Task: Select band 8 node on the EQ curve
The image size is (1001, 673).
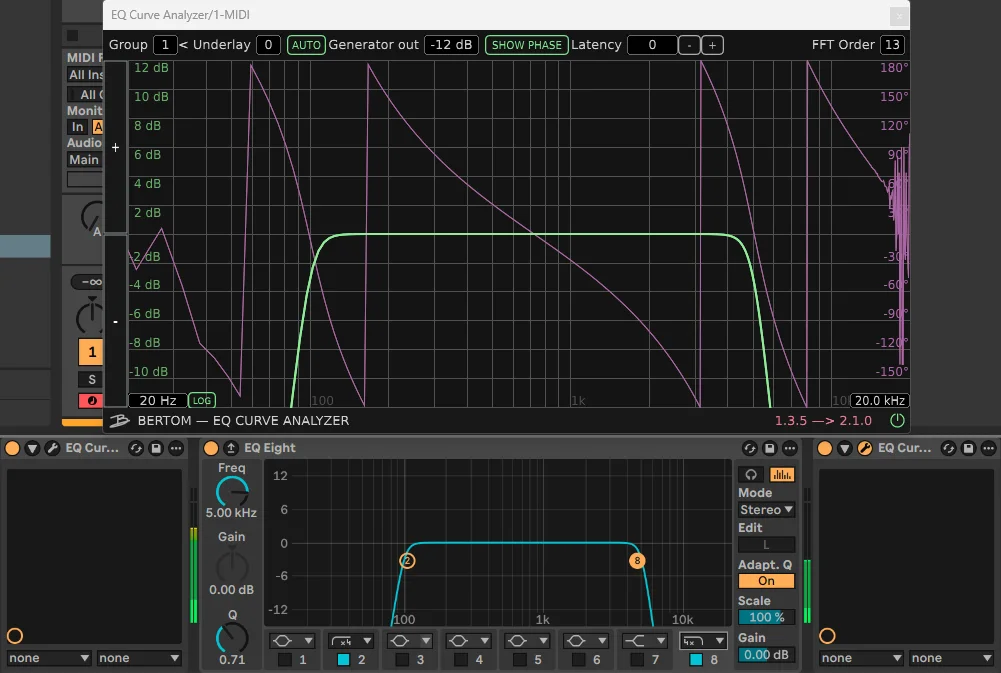Action: point(637,560)
